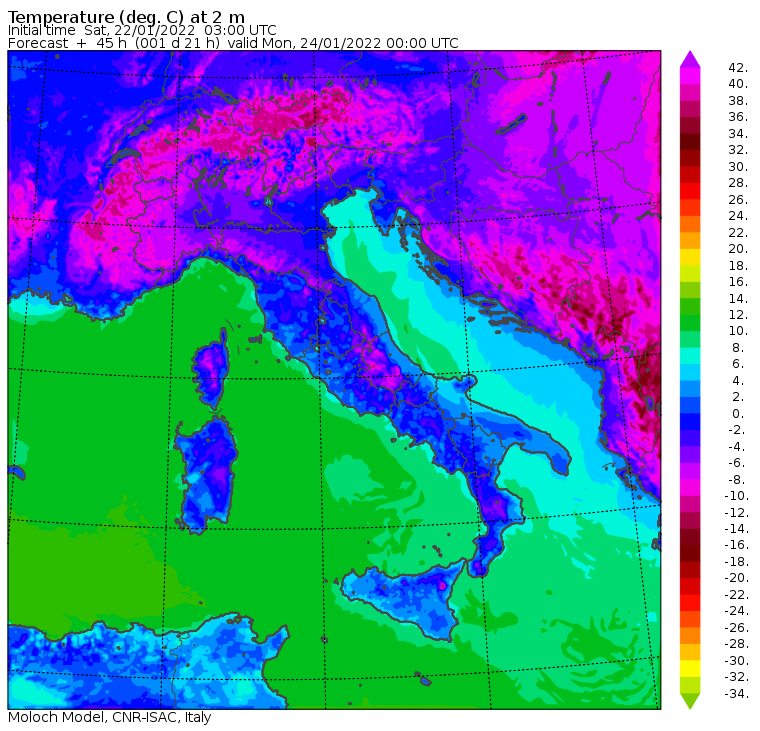Screen dimensions: 760x731
Task: Click the "20." legend label
Action: tap(738, 249)
